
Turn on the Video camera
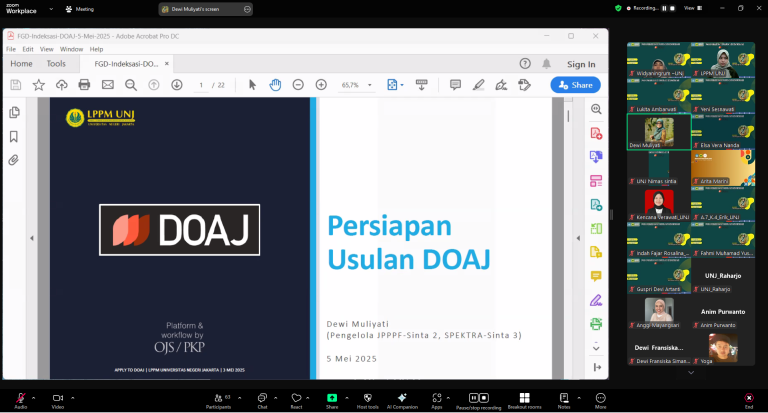coord(57,398)
